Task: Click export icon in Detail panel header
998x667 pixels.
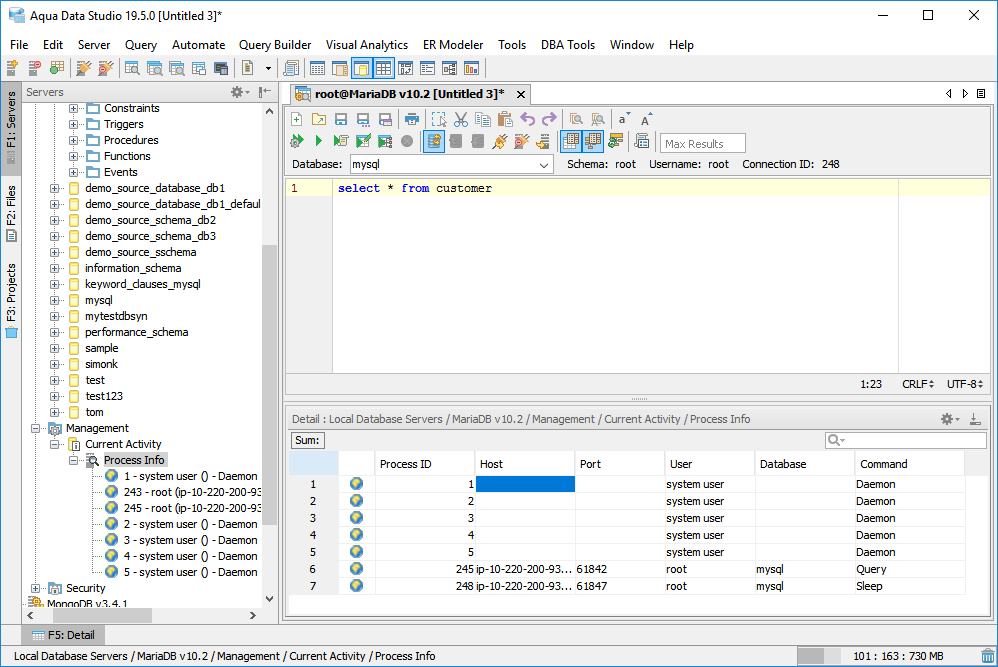Action: [974, 419]
